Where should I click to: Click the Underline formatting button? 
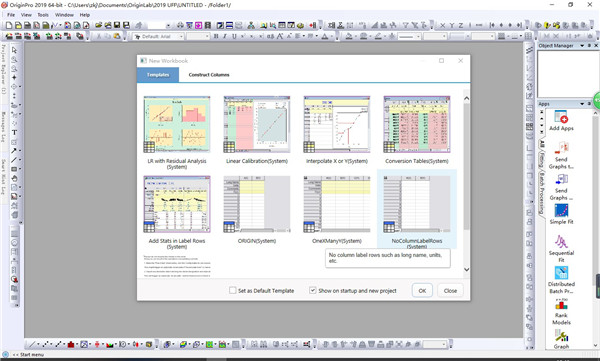[x=234, y=36]
